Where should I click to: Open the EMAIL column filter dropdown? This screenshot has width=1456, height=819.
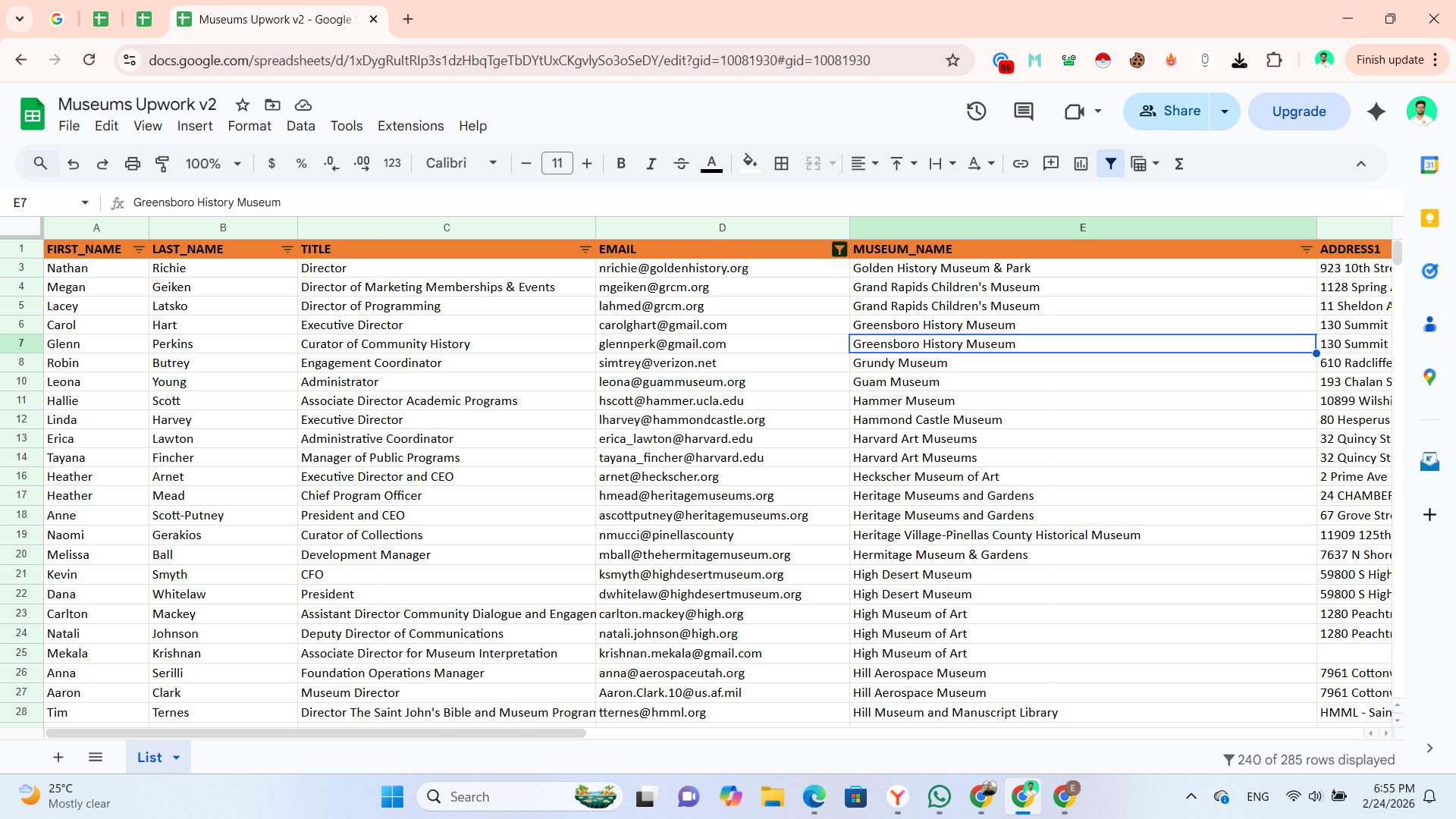[x=839, y=249]
